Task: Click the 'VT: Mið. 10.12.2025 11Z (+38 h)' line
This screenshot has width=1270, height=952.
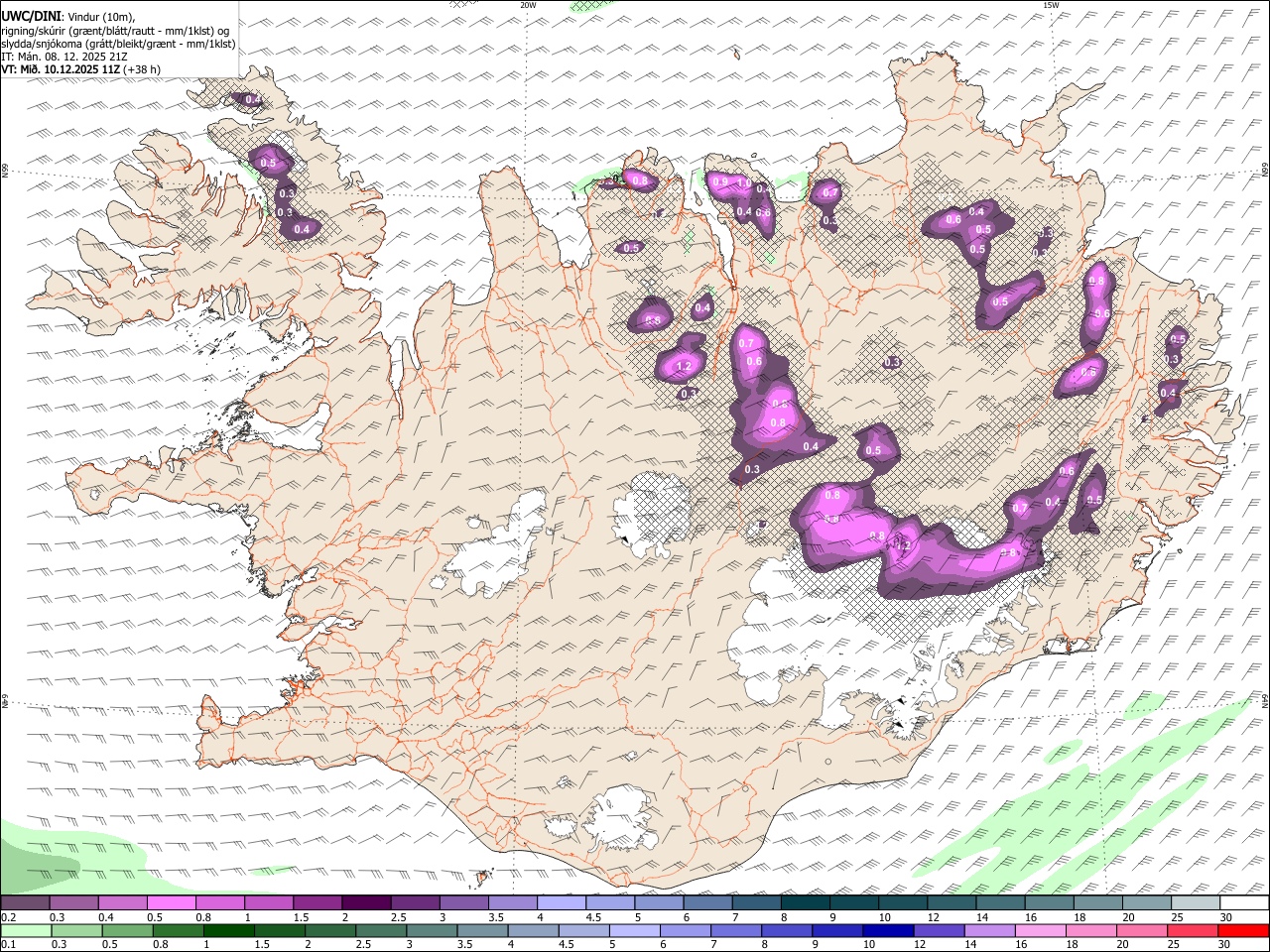Action: 81,69
